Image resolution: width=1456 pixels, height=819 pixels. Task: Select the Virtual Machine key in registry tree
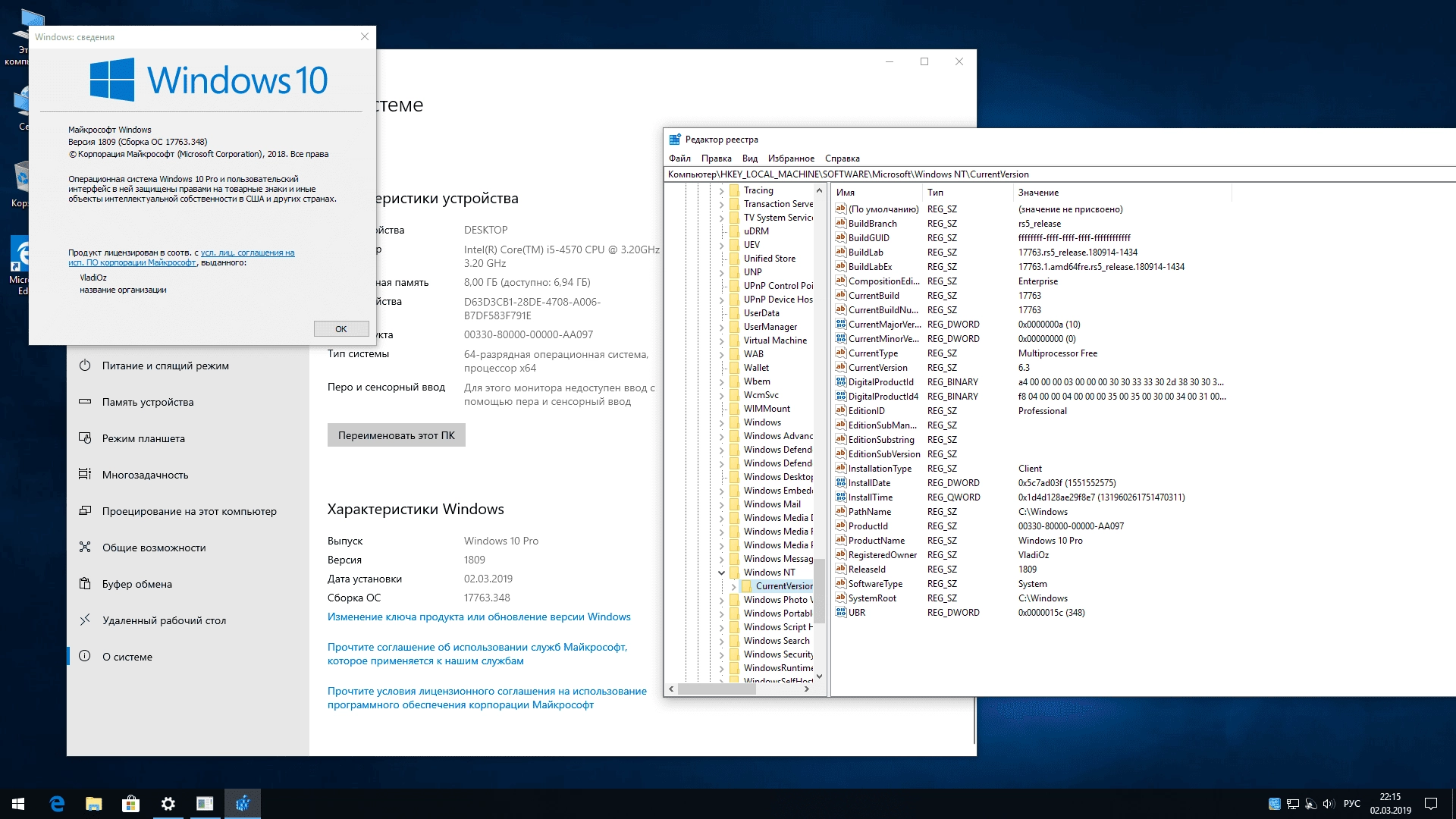(775, 340)
